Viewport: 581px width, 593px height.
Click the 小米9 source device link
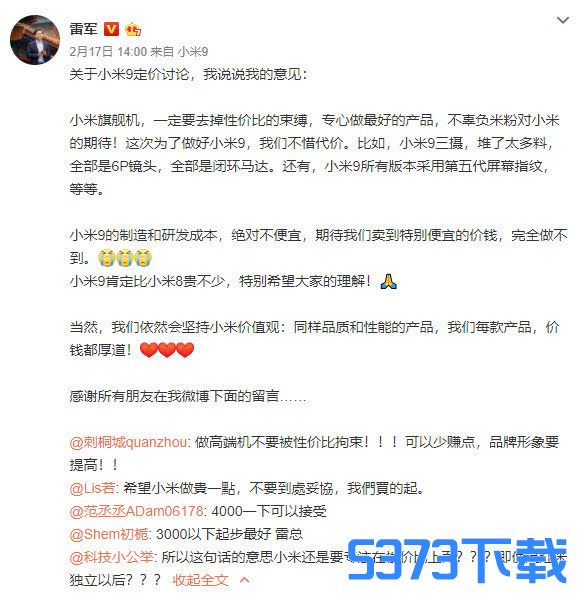(193, 51)
